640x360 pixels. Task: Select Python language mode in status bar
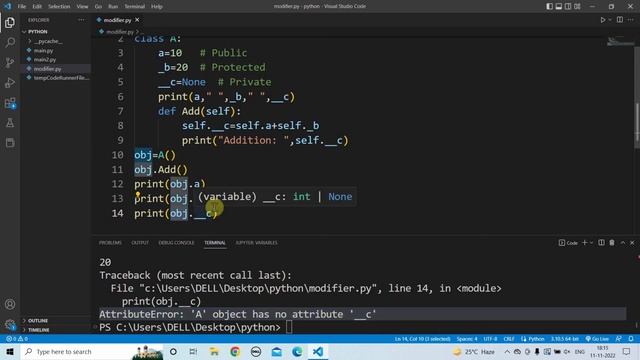click(533, 339)
